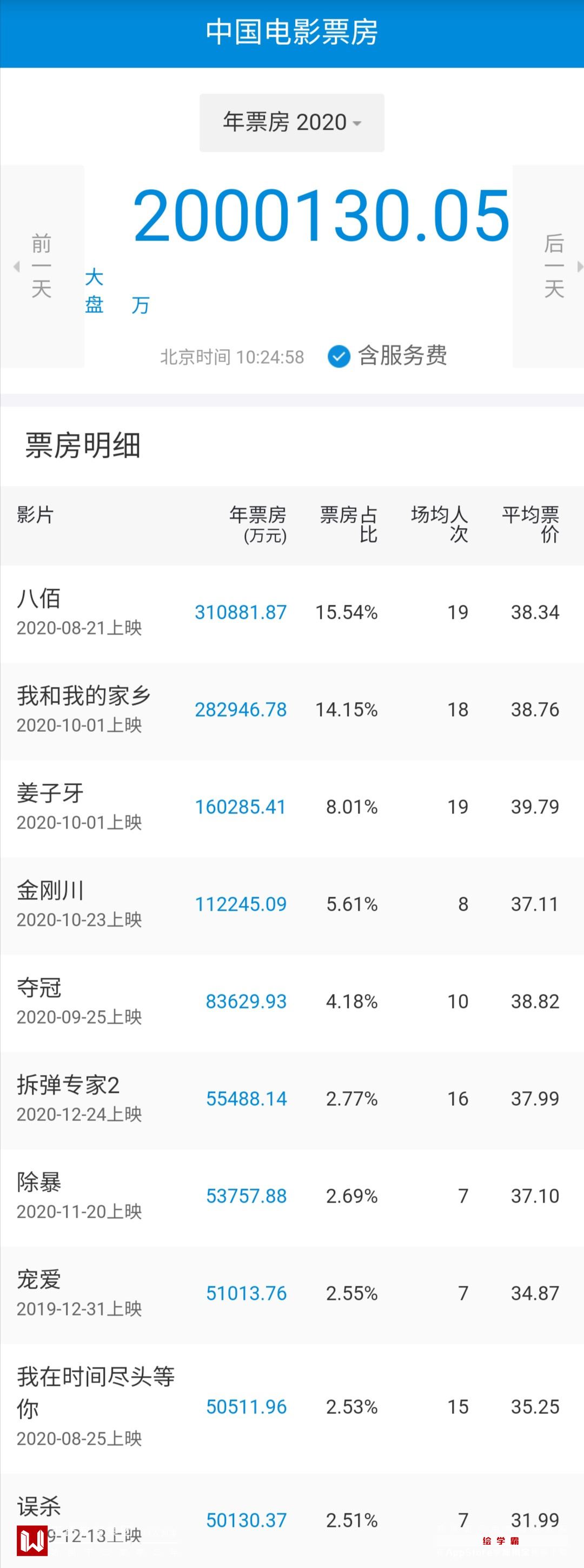Sort by the 年票房(万元) column header
This screenshot has width=584, height=1568.
257,524
